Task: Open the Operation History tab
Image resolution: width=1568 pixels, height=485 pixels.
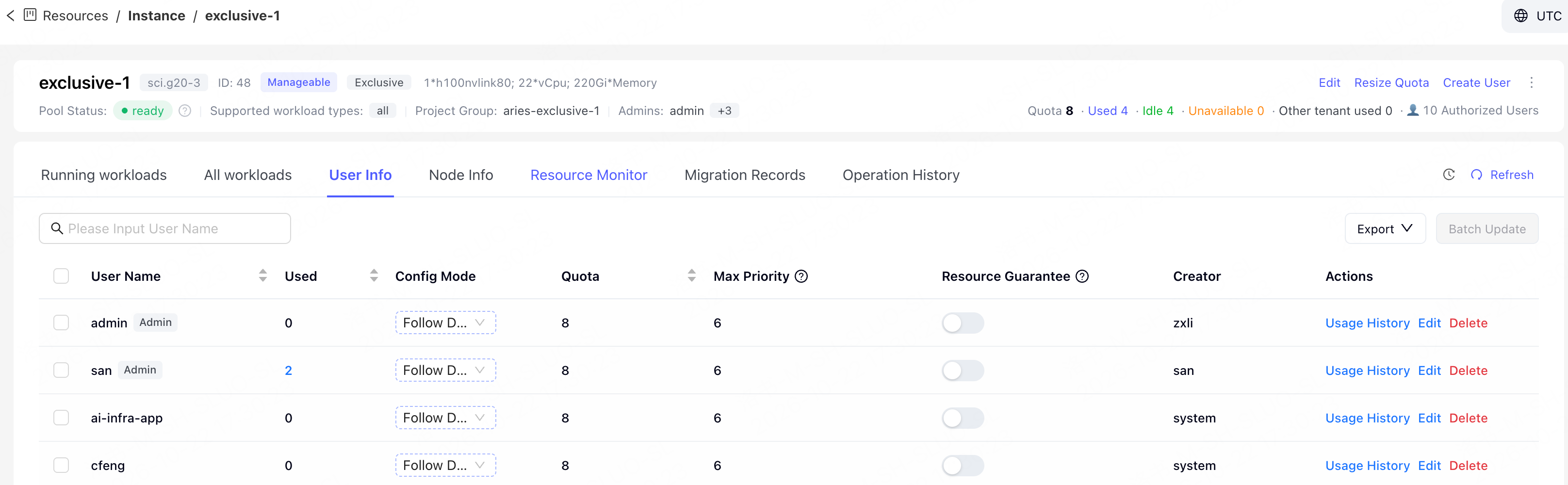Action: pyautogui.click(x=901, y=175)
